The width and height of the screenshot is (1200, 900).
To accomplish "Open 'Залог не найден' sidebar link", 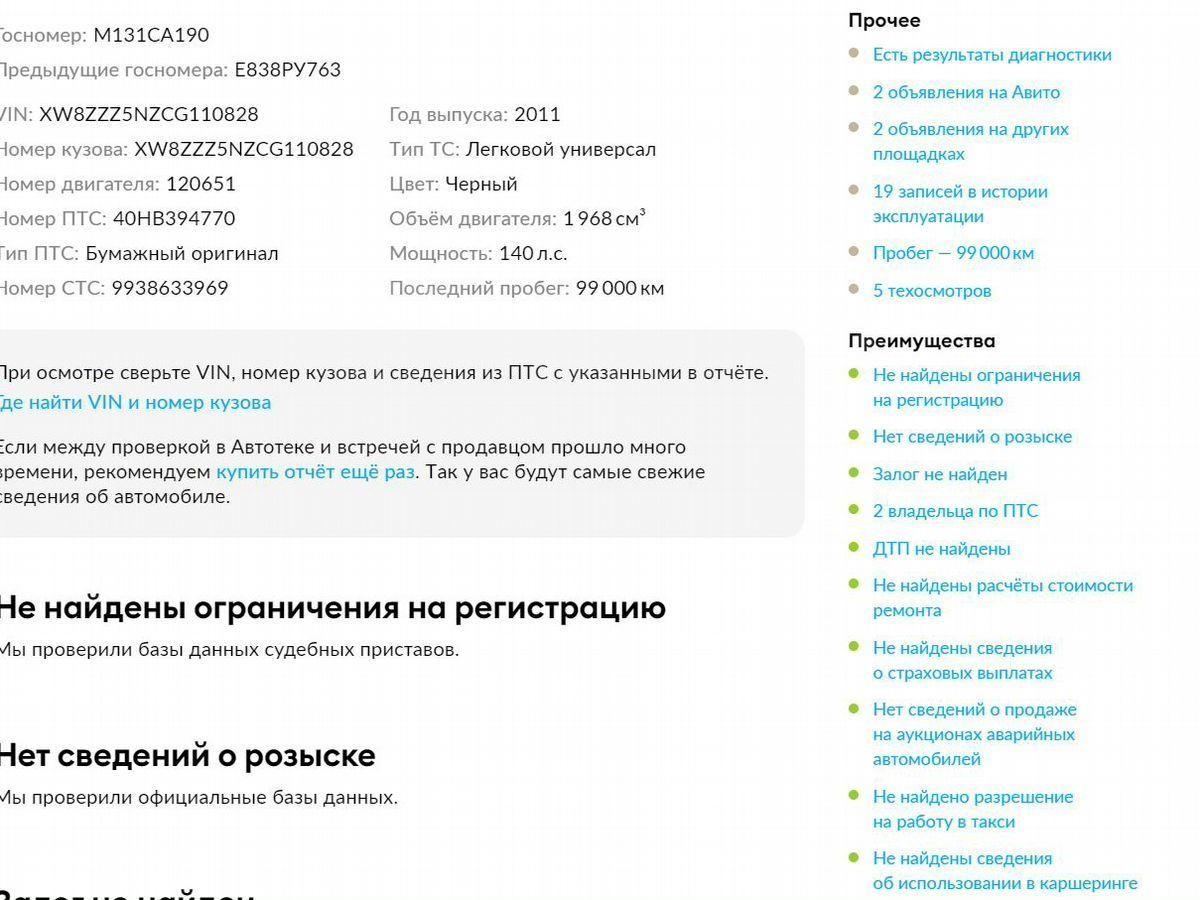I will (939, 474).
